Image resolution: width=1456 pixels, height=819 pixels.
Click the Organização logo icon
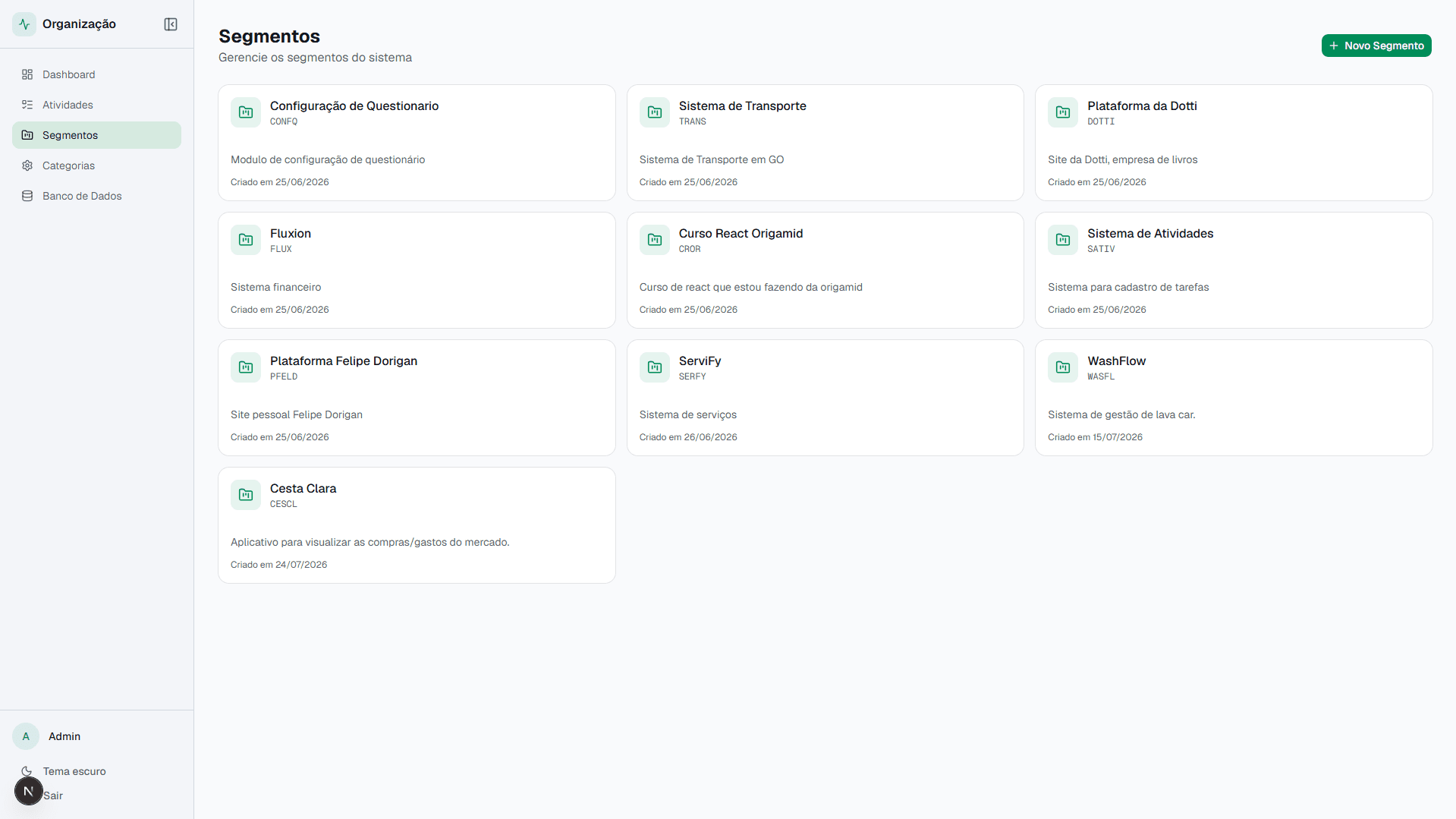tap(24, 24)
